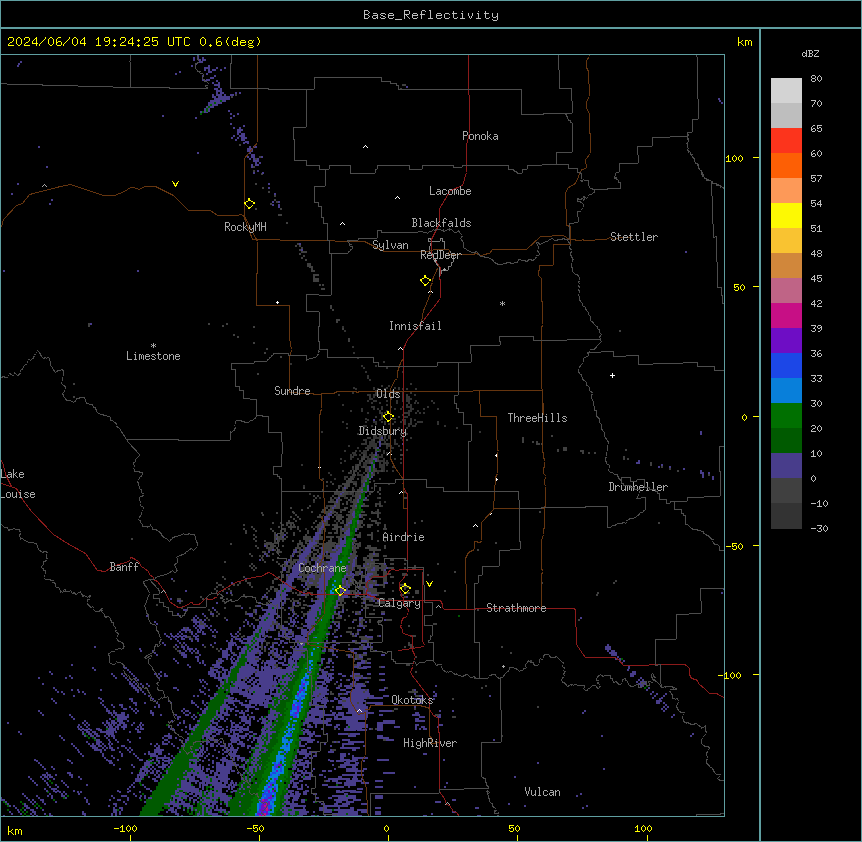The image size is (862, 842).
Task: Click the ThreeHills map label
Action: 537,418
